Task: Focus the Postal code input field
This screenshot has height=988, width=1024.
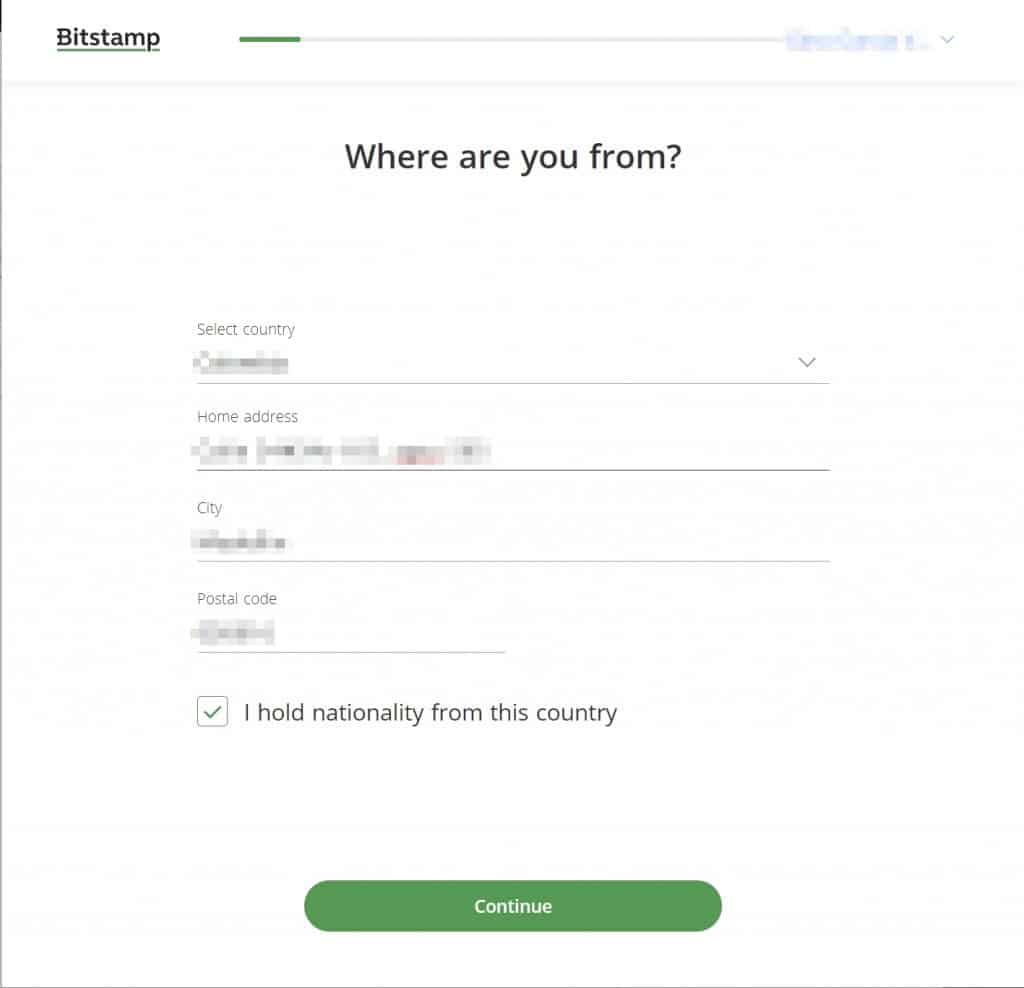Action: (350, 632)
